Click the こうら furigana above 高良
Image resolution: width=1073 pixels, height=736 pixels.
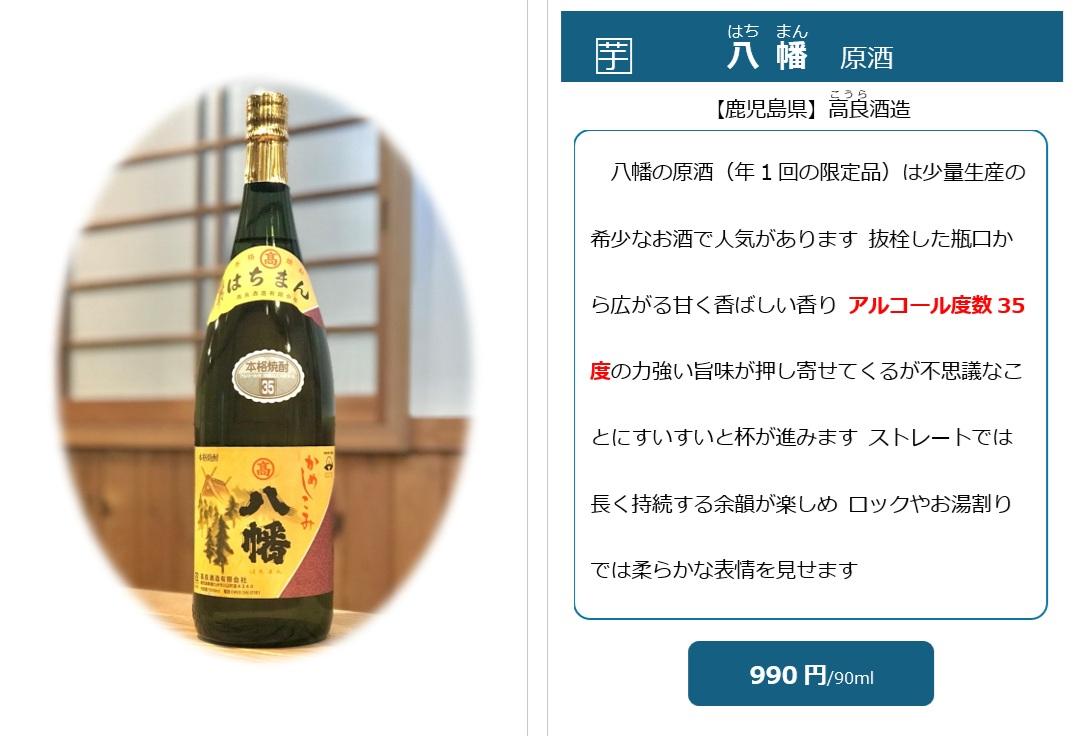point(849,94)
